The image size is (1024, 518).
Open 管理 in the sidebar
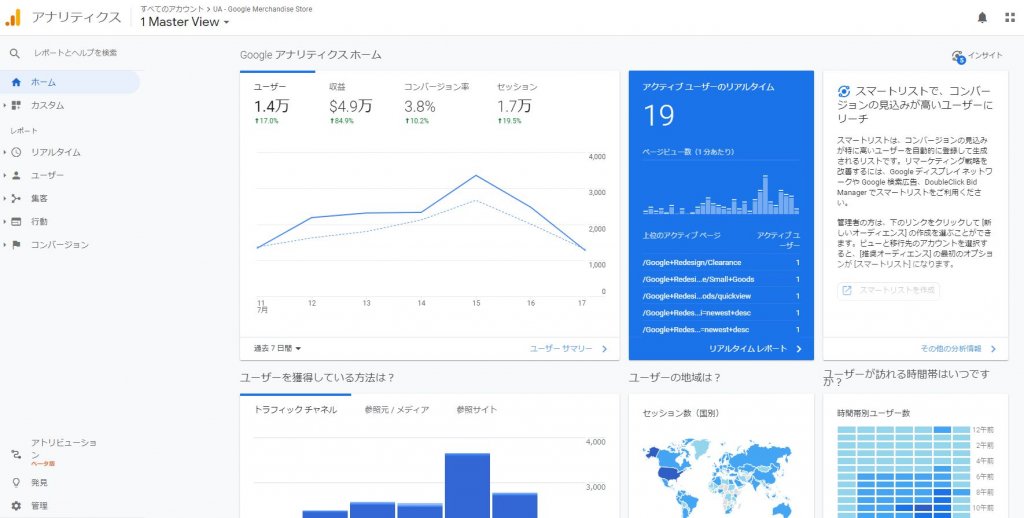pos(39,506)
